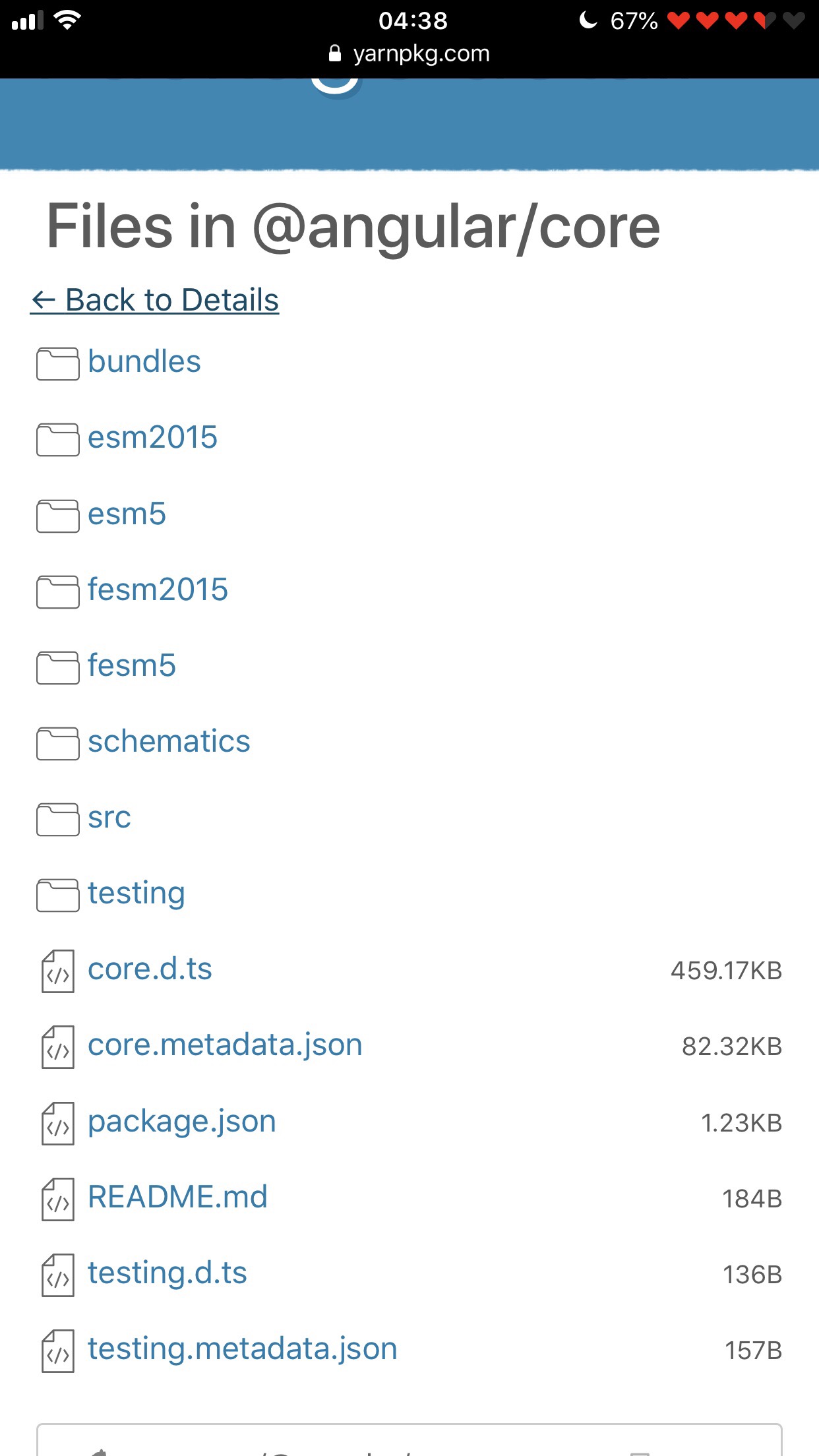
Task: Click the code file icon next to package.json
Action: pyautogui.click(x=57, y=1124)
